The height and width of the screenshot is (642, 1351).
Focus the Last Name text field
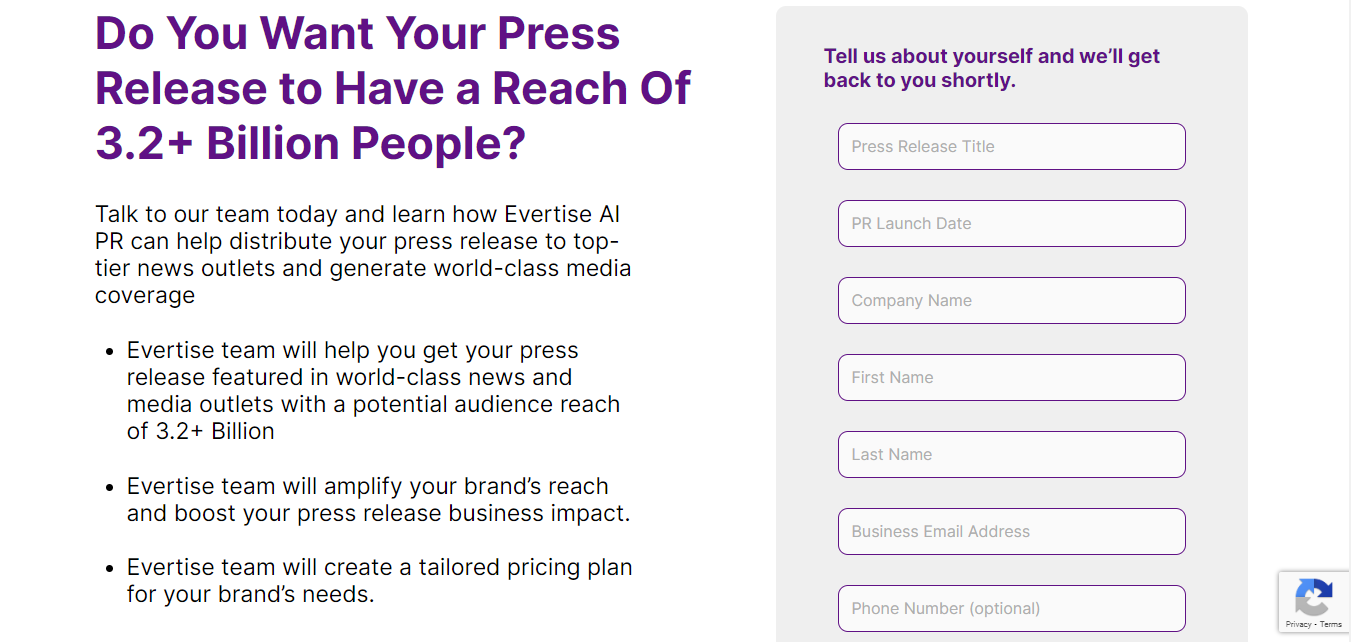(x=1011, y=455)
